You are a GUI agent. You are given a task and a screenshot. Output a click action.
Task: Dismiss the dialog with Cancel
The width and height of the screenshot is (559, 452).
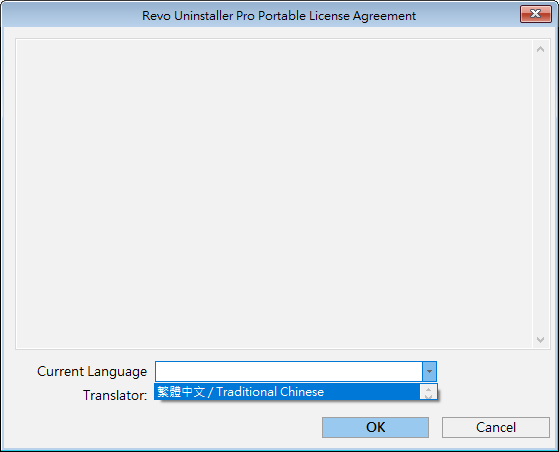tap(496, 427)
